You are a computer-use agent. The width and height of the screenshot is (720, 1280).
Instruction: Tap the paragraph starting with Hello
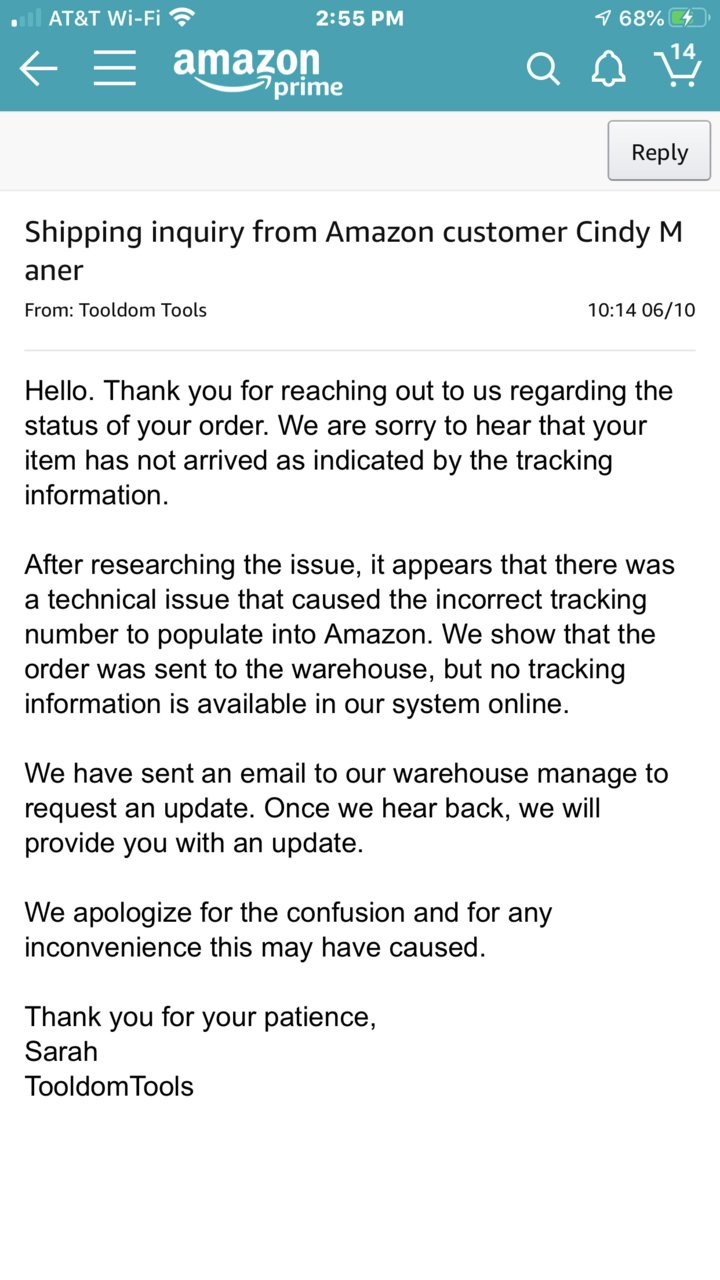click(x=349, y=443)
